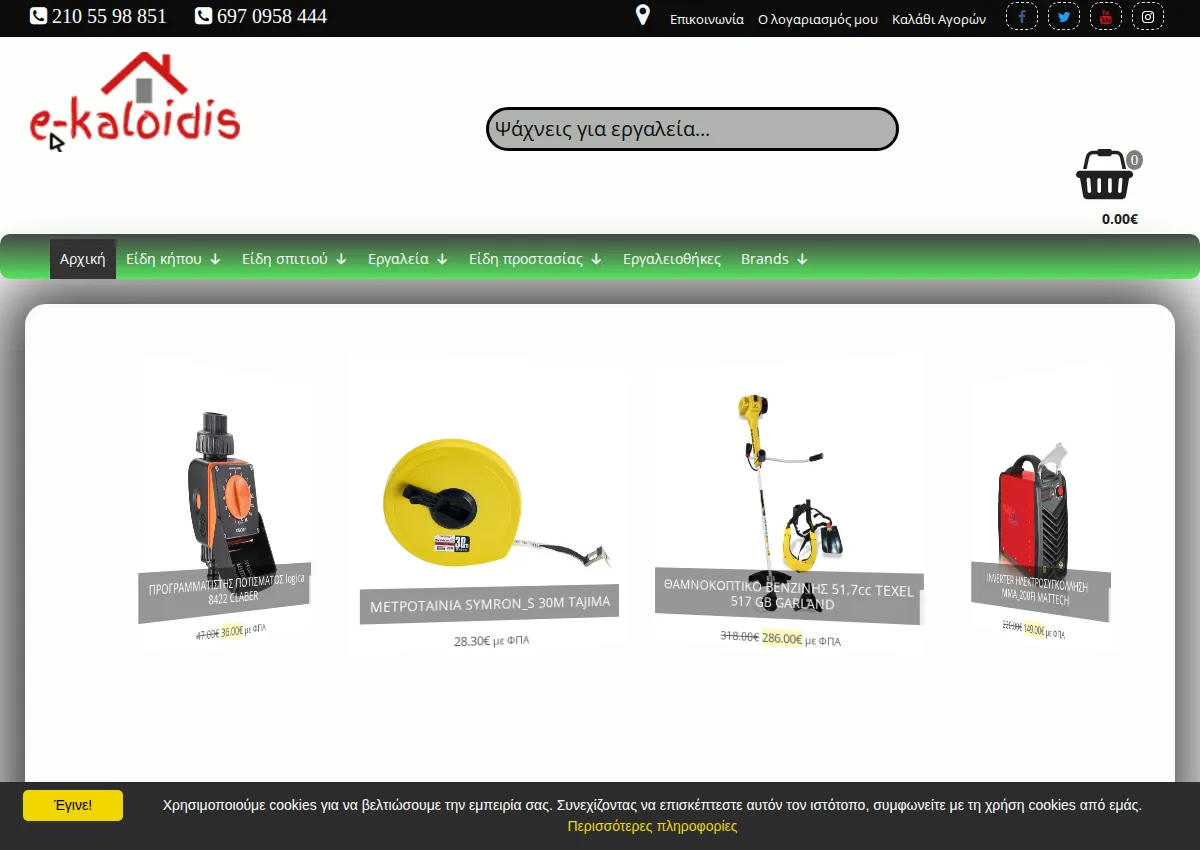The width and height of the screenshot is (1200, 850).
Task: Click the 286.00€ brush cutter sale price
Action: (782, 638)
